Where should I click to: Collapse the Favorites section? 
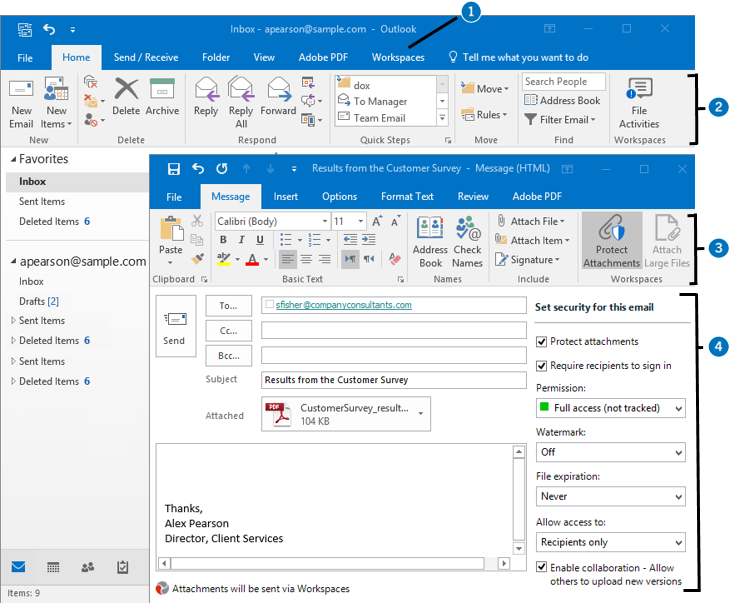pyautogui.click(x=14, y=159)
